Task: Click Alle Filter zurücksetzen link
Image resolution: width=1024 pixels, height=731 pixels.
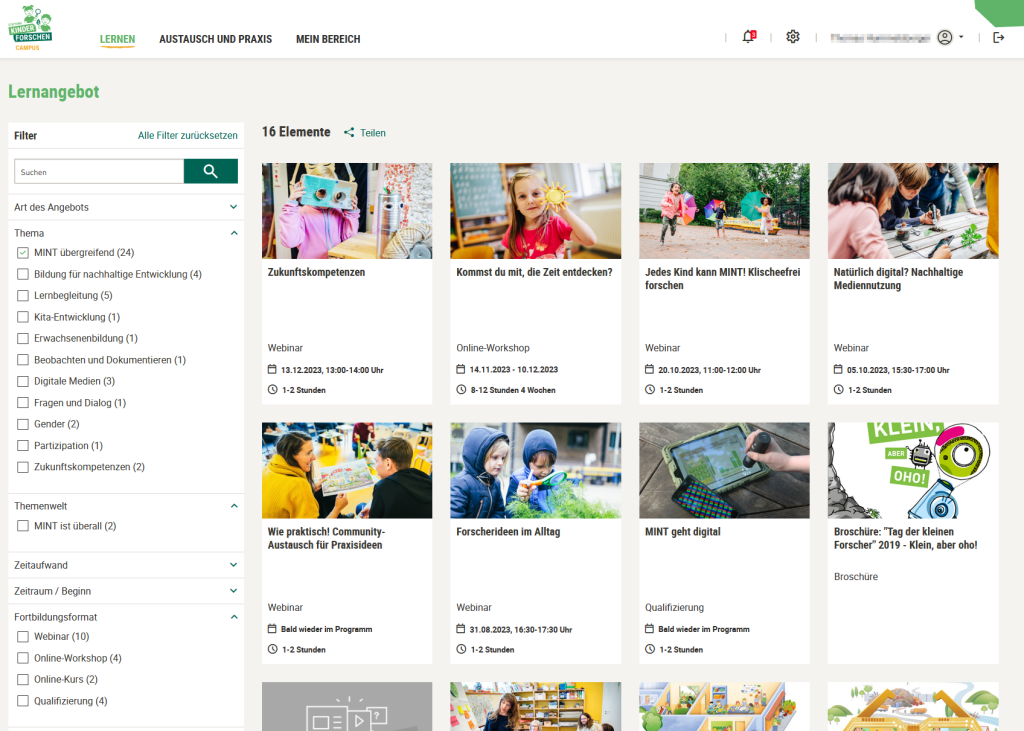Action: pos(187,135)
